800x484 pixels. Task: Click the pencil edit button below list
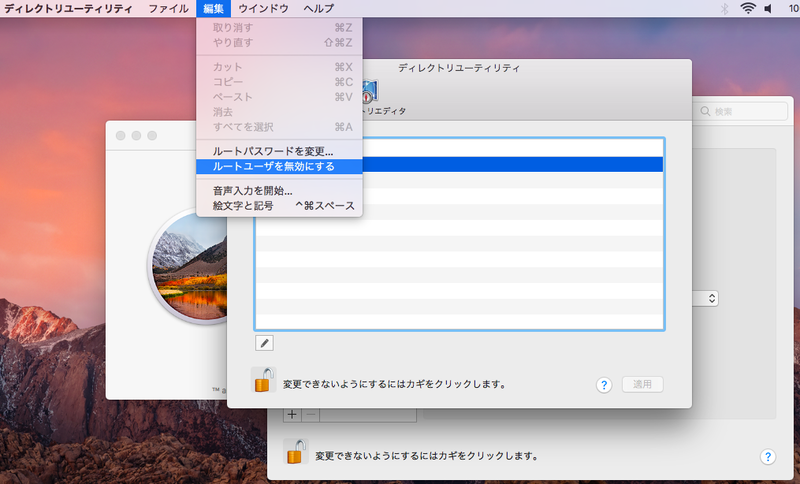(x=264, y=343)
